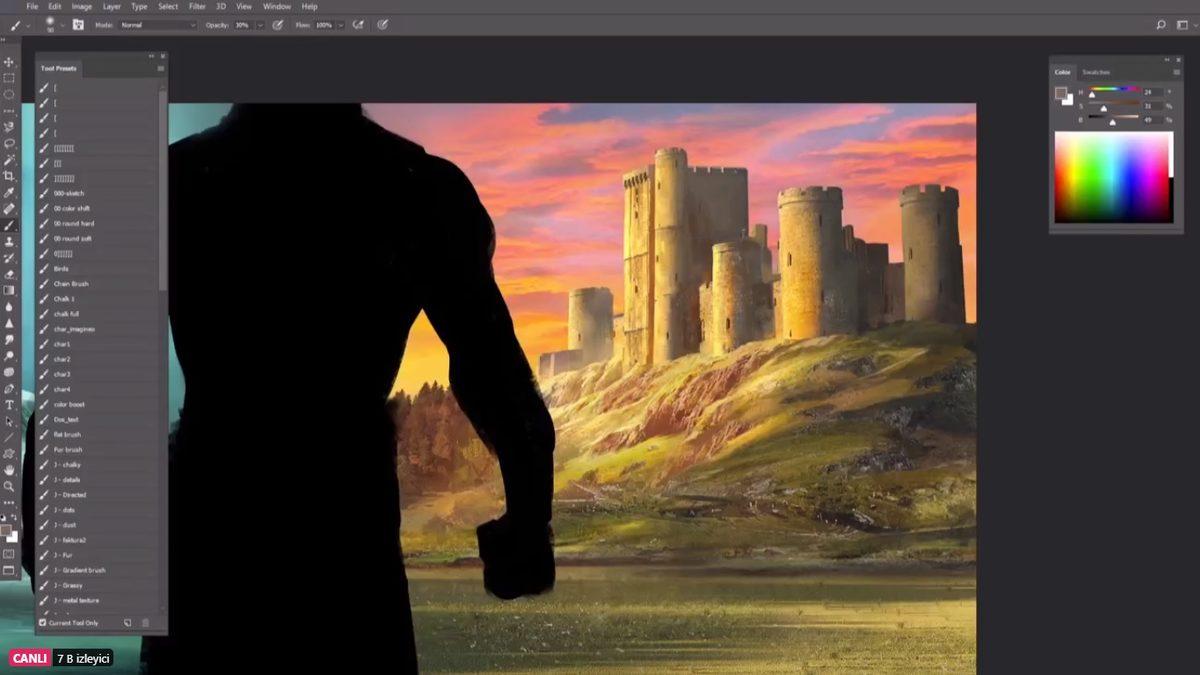Click the Clone Stamp tool
Viewport: 1200px width, 675px height.
(9, 241)
